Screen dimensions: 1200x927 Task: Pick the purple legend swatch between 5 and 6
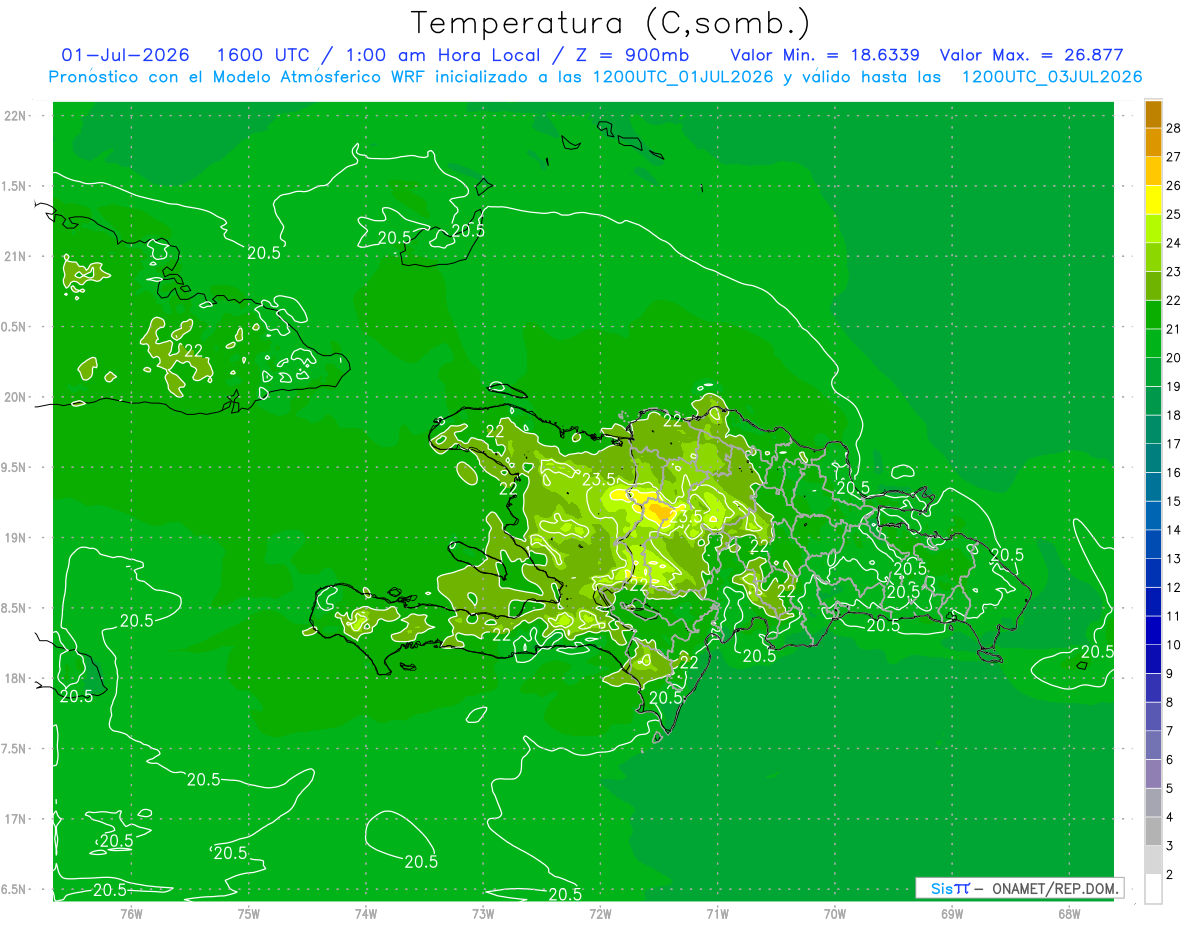(1153, 774)
